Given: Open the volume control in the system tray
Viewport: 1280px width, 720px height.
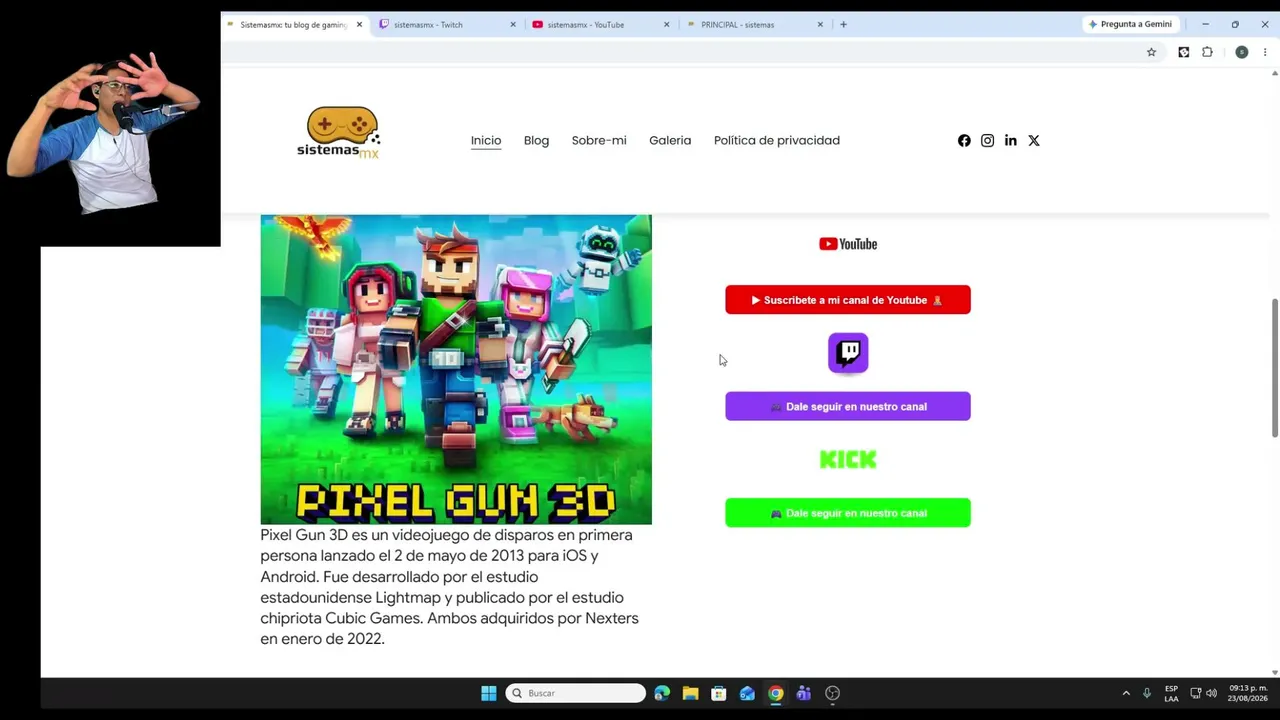Looking at the screenshot, I should coord(1211,693).
